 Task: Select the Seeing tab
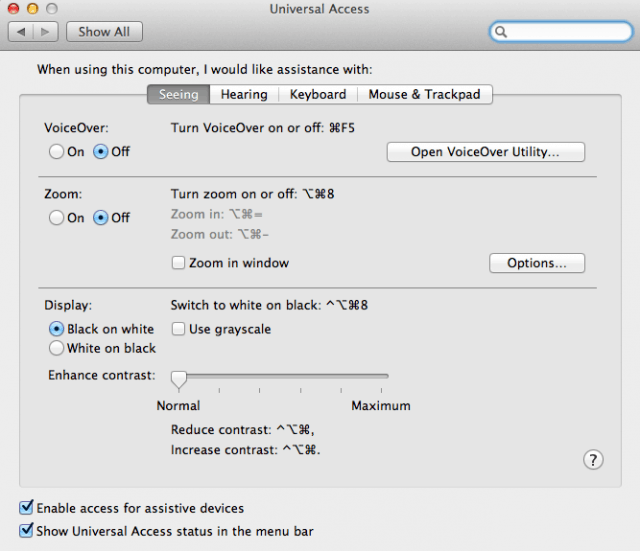tap(178, 94)
